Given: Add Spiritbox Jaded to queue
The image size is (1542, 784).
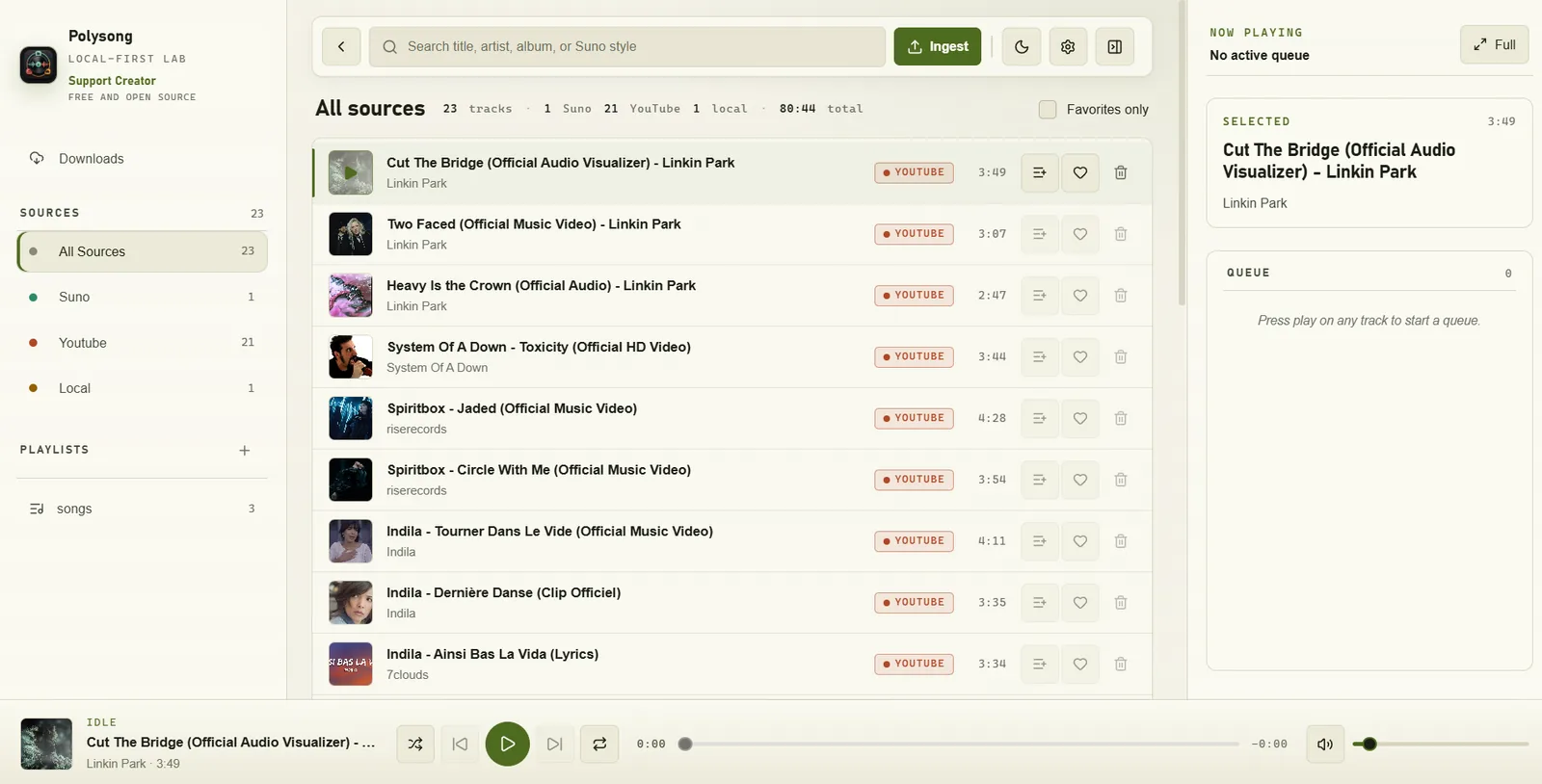Looking at the screenshot, I should (x=1040, y=418).
